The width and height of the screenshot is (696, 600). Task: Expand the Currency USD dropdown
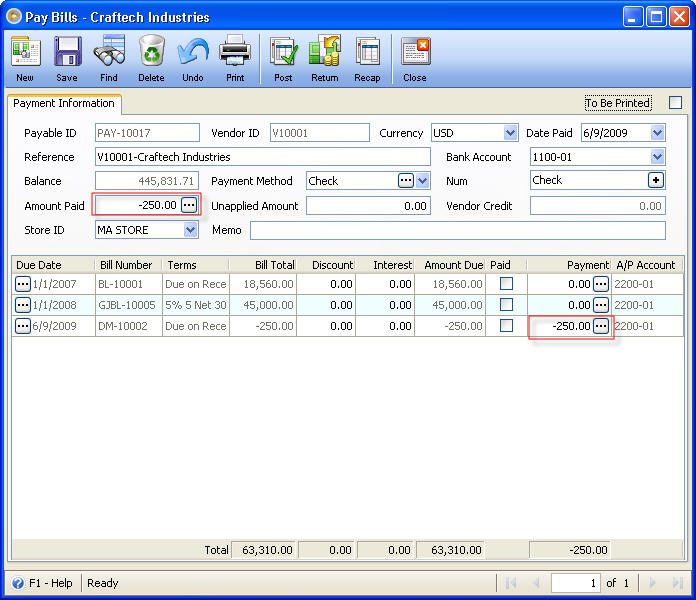(509, 133)
